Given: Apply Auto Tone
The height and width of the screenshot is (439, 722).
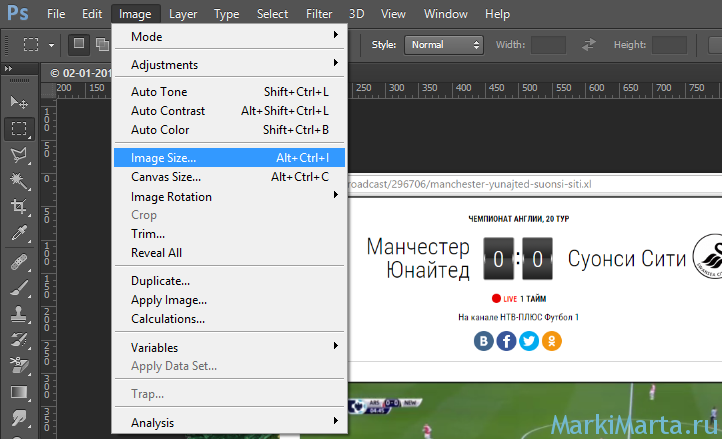Looking at the screenshot, I should point(229,92).
